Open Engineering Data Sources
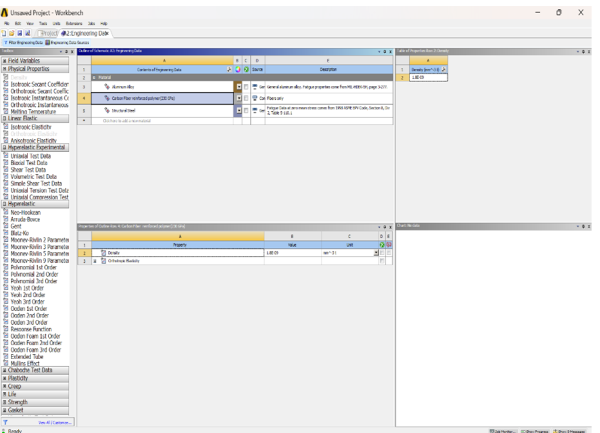Screen dimensions: 600x433 click(x=67, y=42)
